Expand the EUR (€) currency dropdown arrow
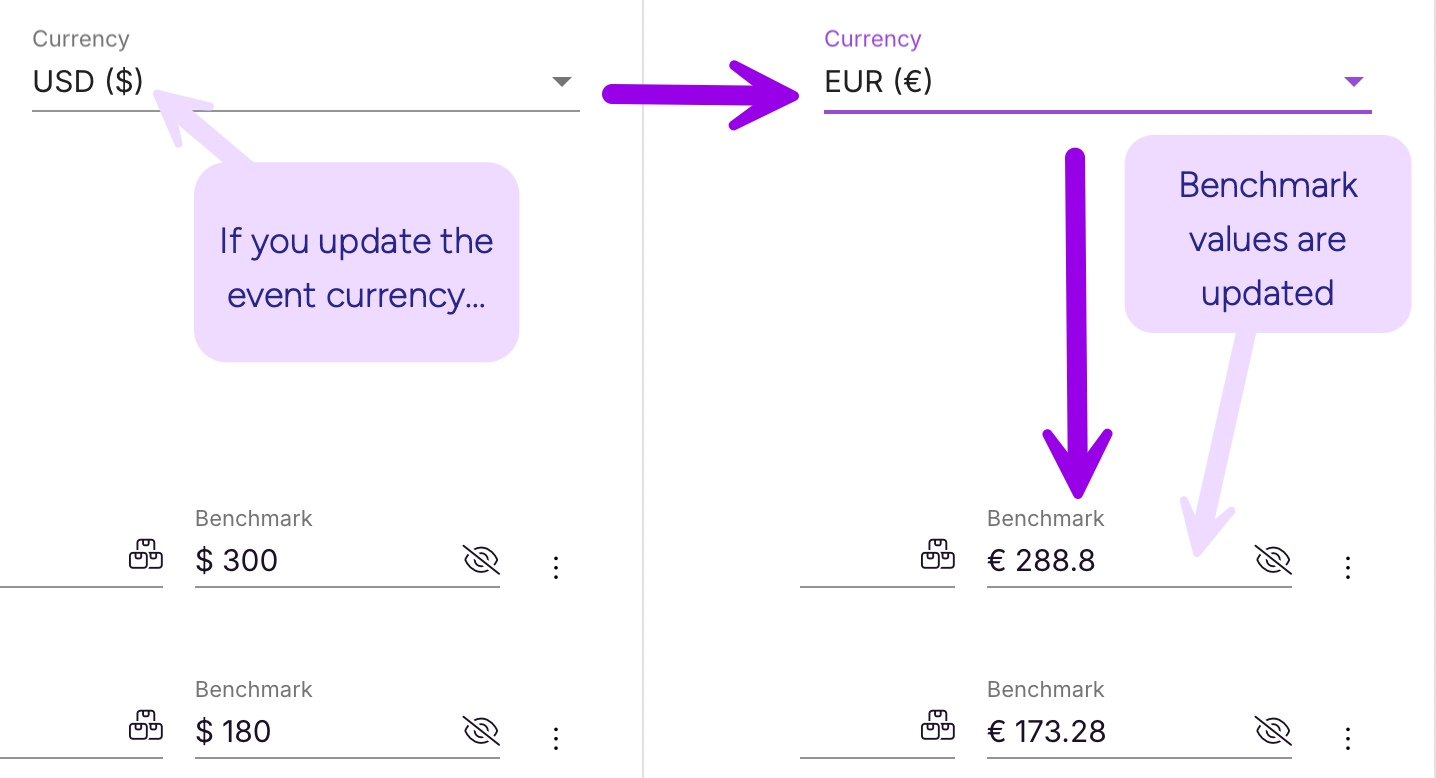The height and width of the screenshot is (778, 1436). tap(1354, 82)
